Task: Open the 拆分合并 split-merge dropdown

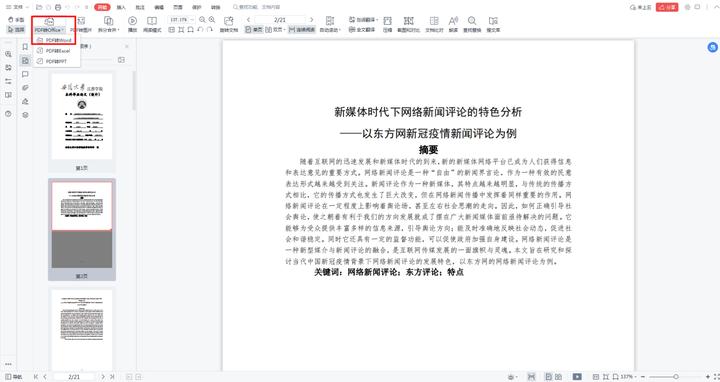Action: click(109, 25)
